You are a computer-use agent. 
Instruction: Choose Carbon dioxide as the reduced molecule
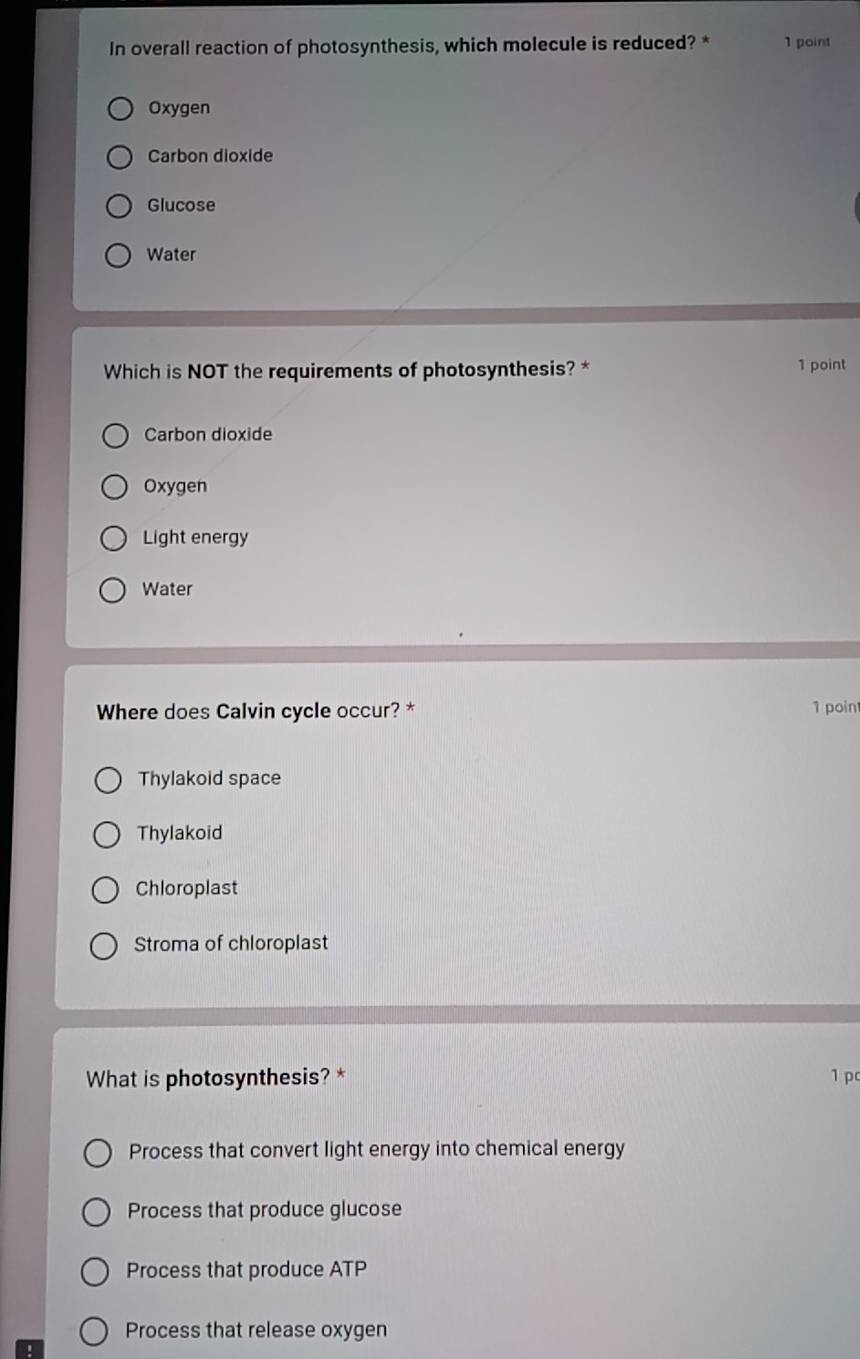point(119,157)
